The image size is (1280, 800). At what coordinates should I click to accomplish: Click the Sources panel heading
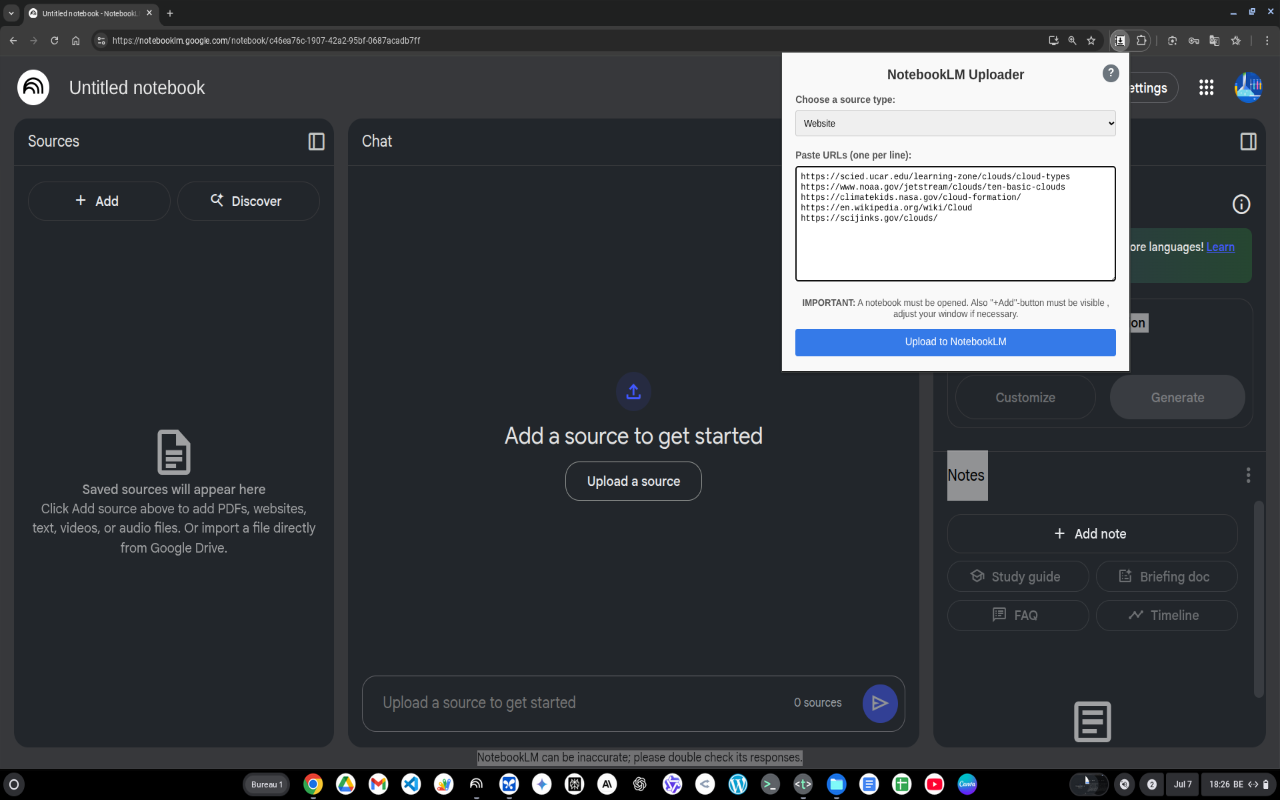53,142
